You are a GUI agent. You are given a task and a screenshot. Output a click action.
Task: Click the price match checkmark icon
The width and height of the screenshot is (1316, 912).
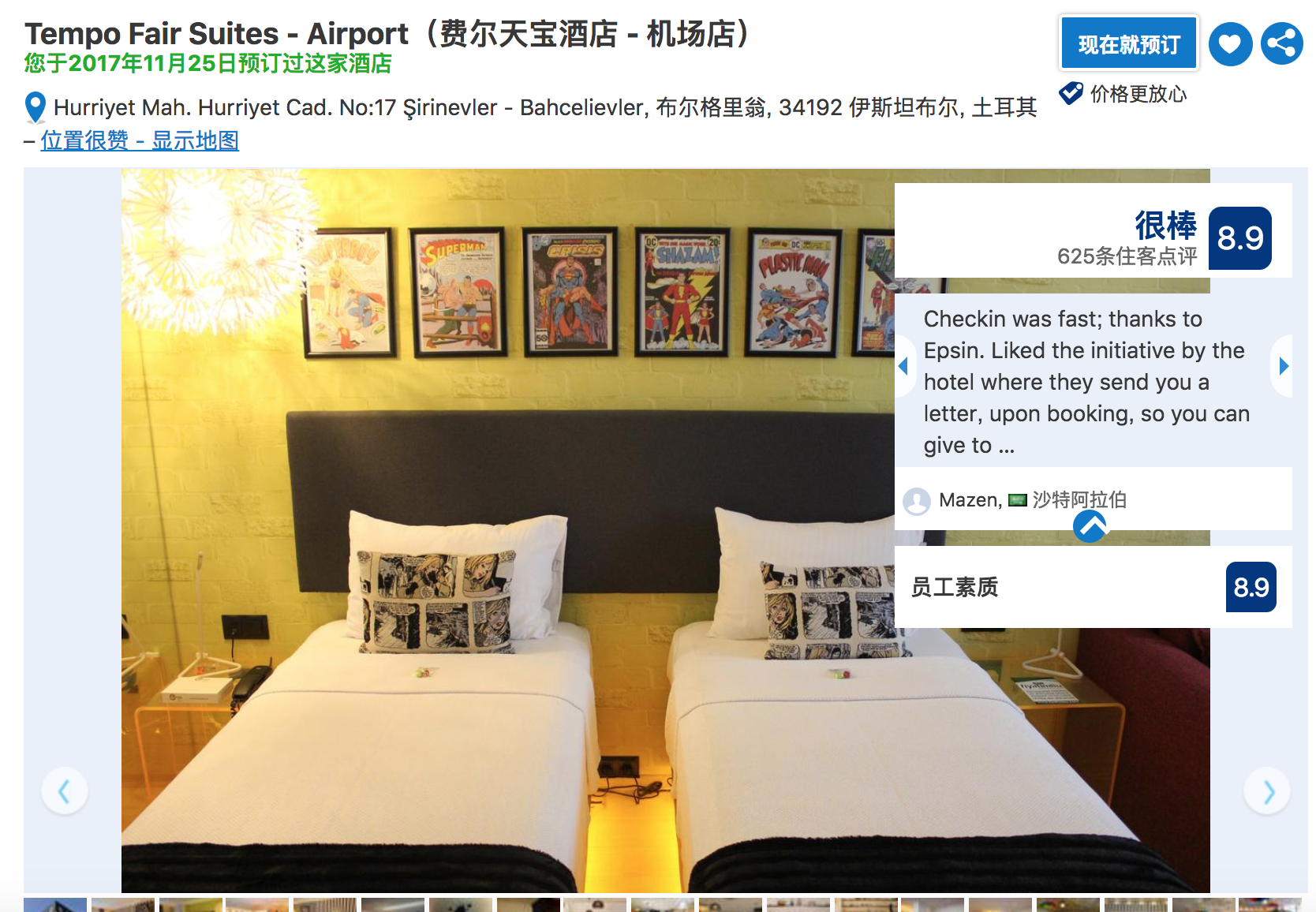tap(1071, 93)
